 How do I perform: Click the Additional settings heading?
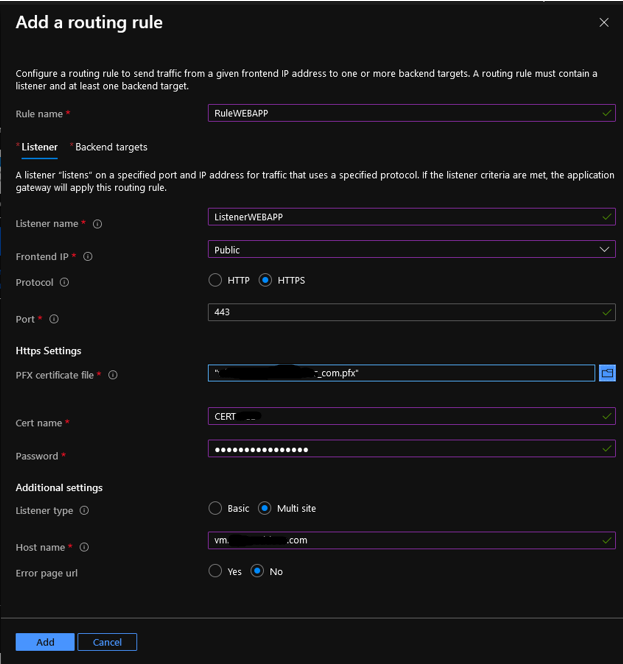pos(59,488)
